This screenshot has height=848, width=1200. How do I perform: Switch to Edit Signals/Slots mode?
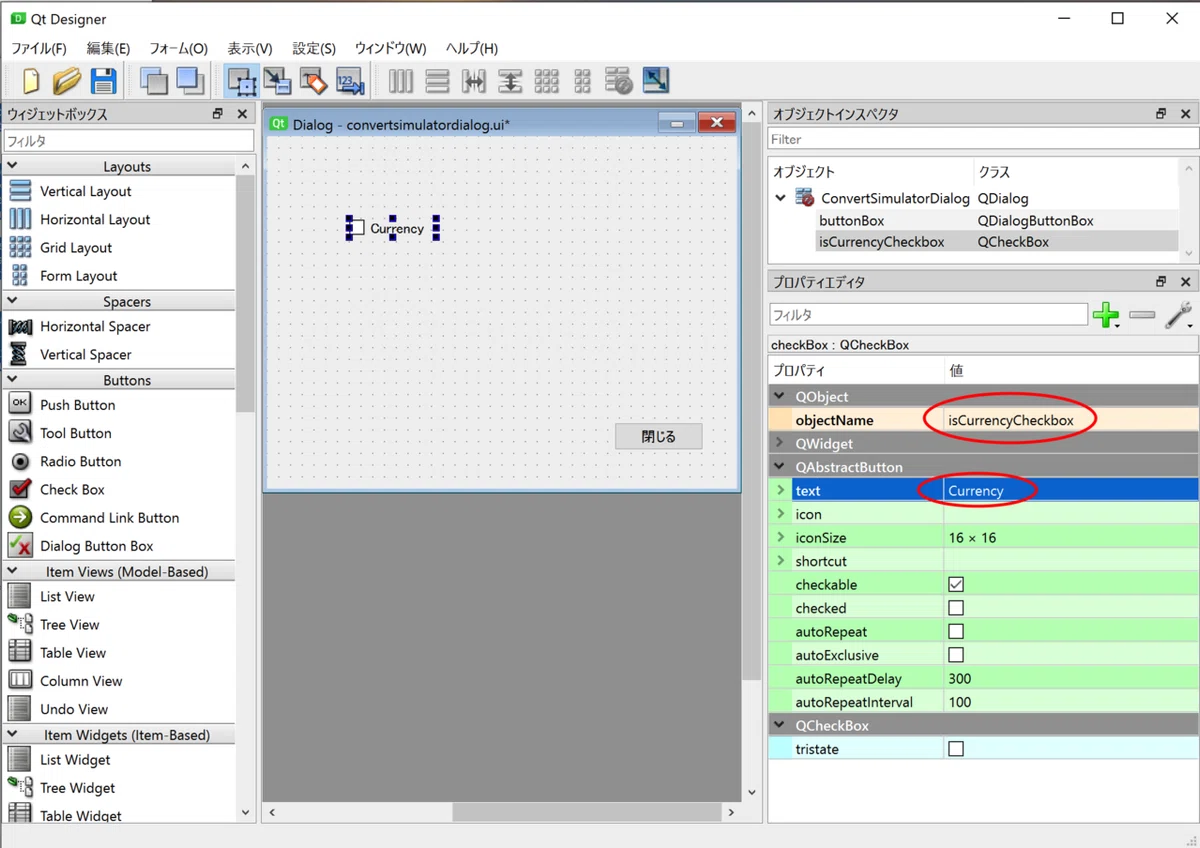[277, 81]
